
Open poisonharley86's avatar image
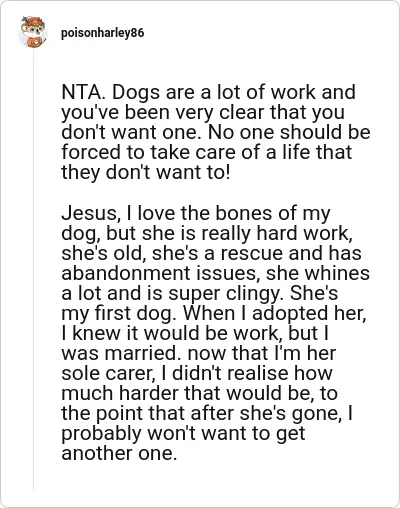pos(33,32)
